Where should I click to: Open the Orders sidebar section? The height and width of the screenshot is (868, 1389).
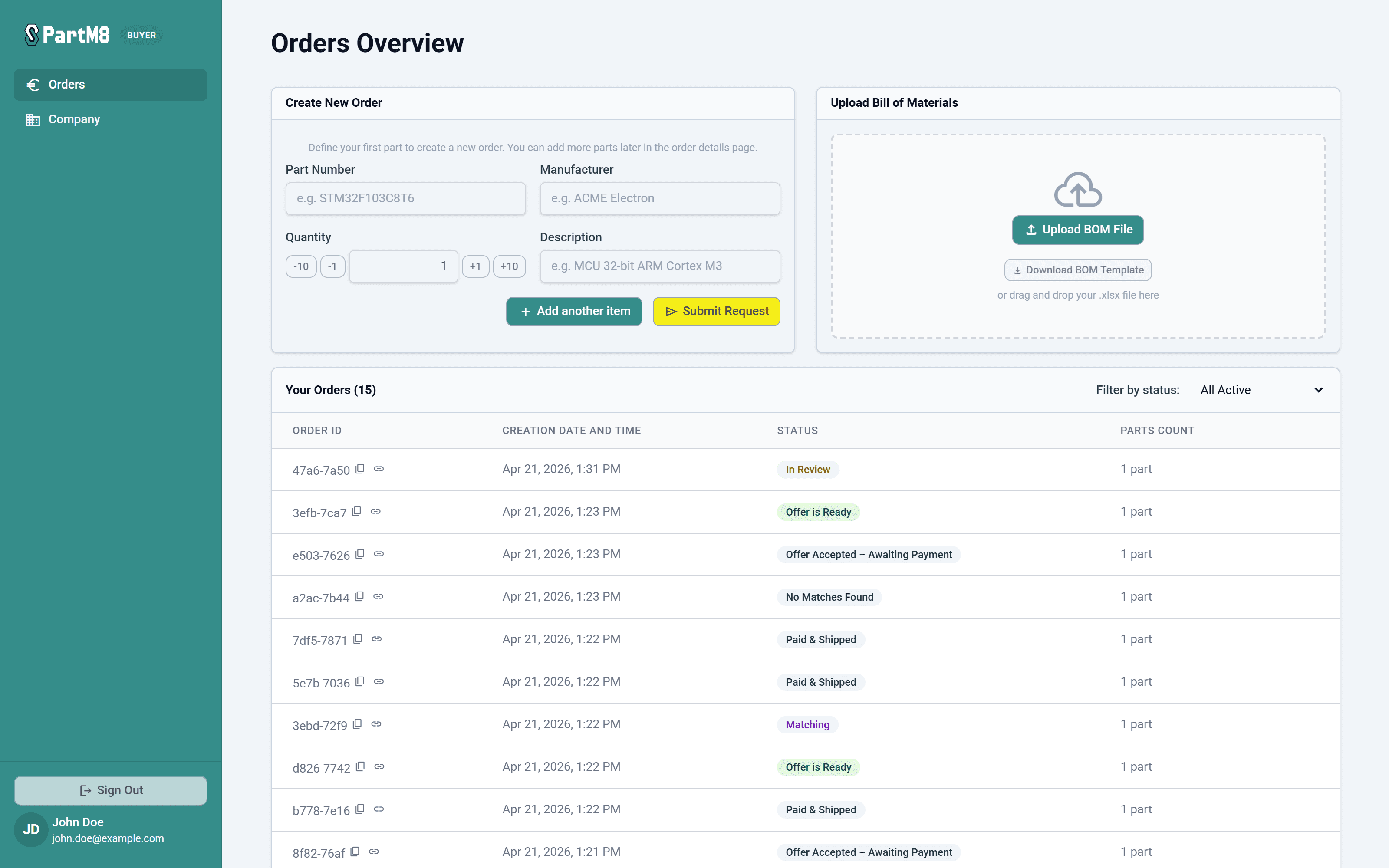pos(111,85)
